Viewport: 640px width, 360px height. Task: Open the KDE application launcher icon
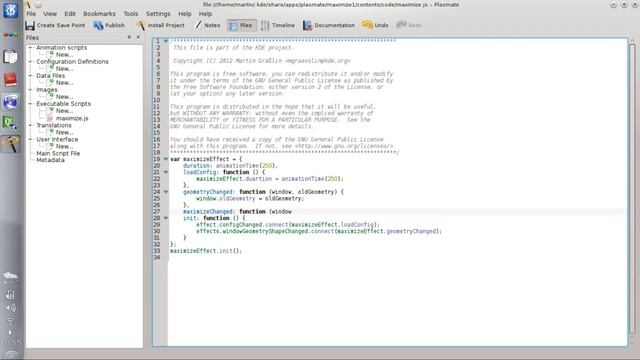tap(11, 10)
